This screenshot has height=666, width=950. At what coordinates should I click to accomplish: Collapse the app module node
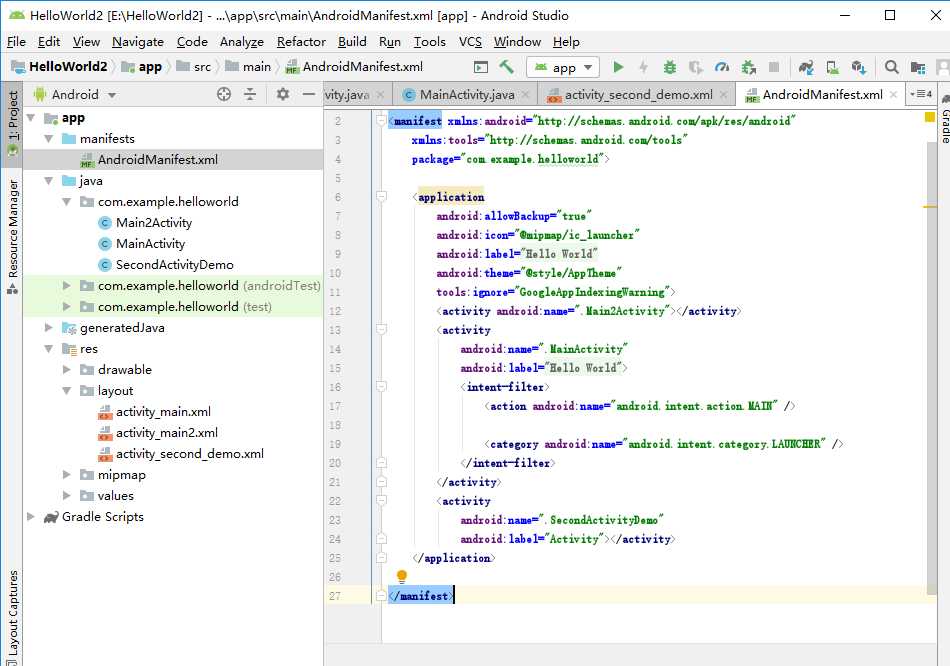(31, 118)
